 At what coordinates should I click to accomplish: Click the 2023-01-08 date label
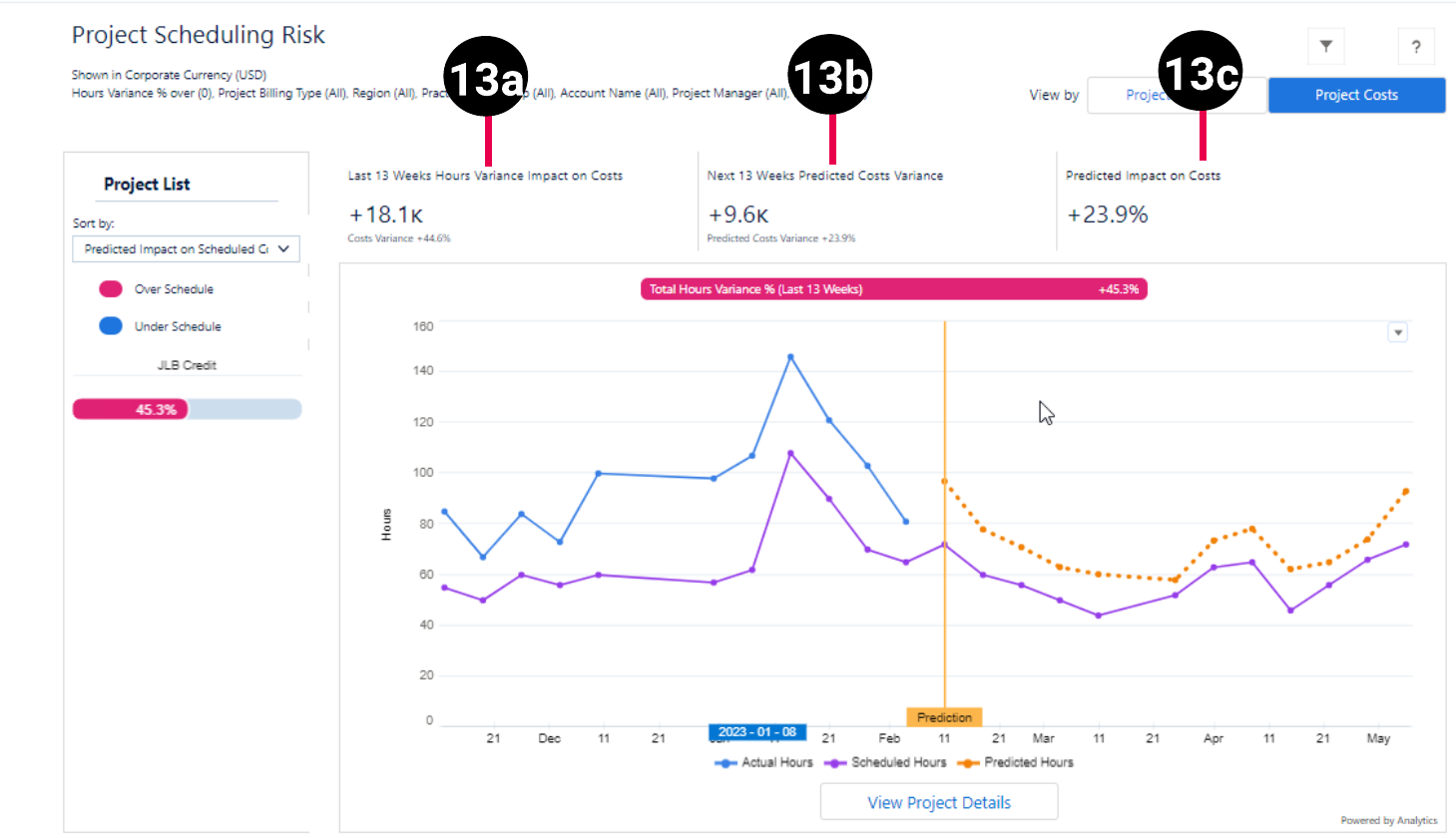[757, 732]
